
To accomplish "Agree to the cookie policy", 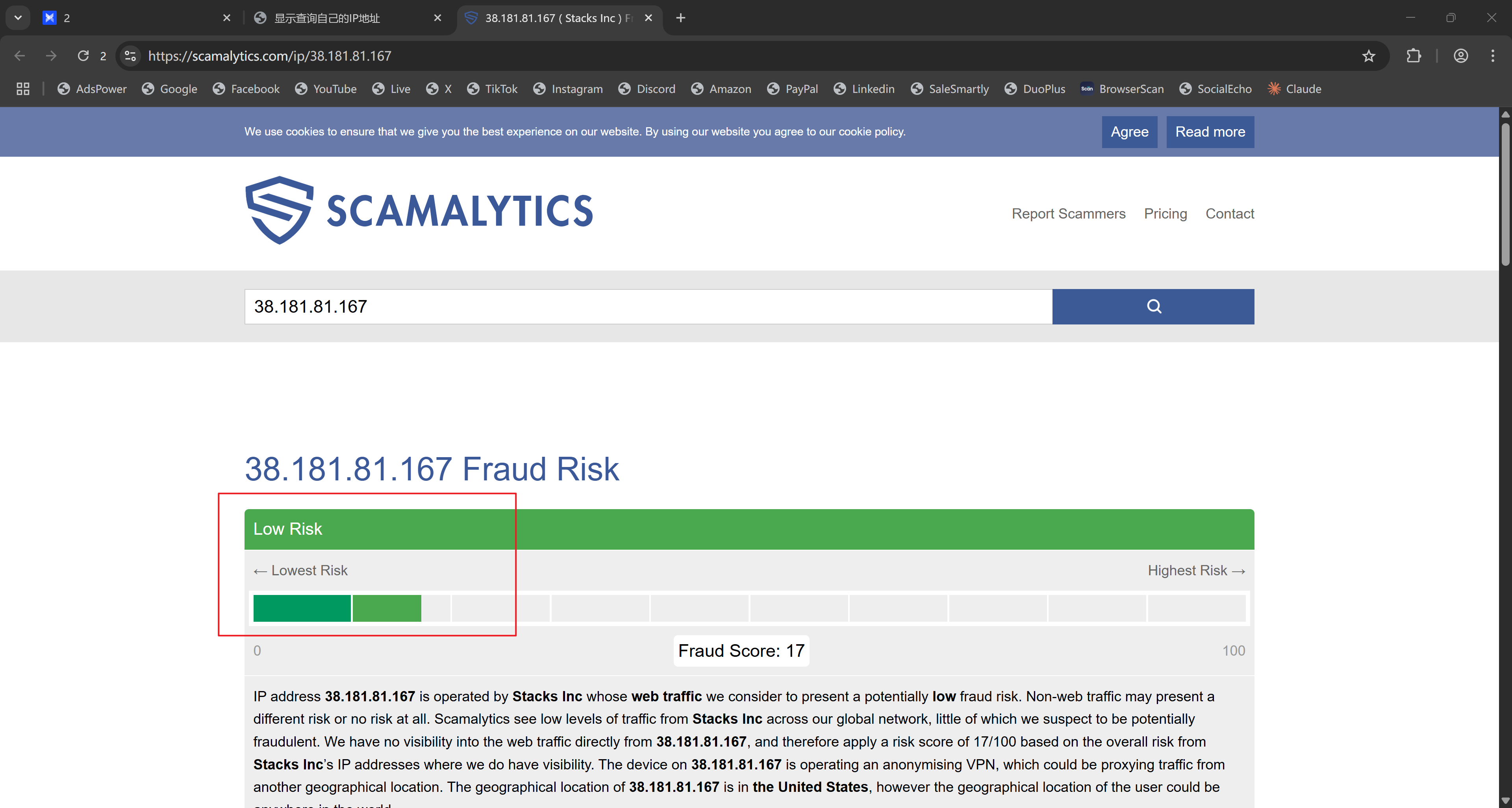I will click(x=1129, y=132).
